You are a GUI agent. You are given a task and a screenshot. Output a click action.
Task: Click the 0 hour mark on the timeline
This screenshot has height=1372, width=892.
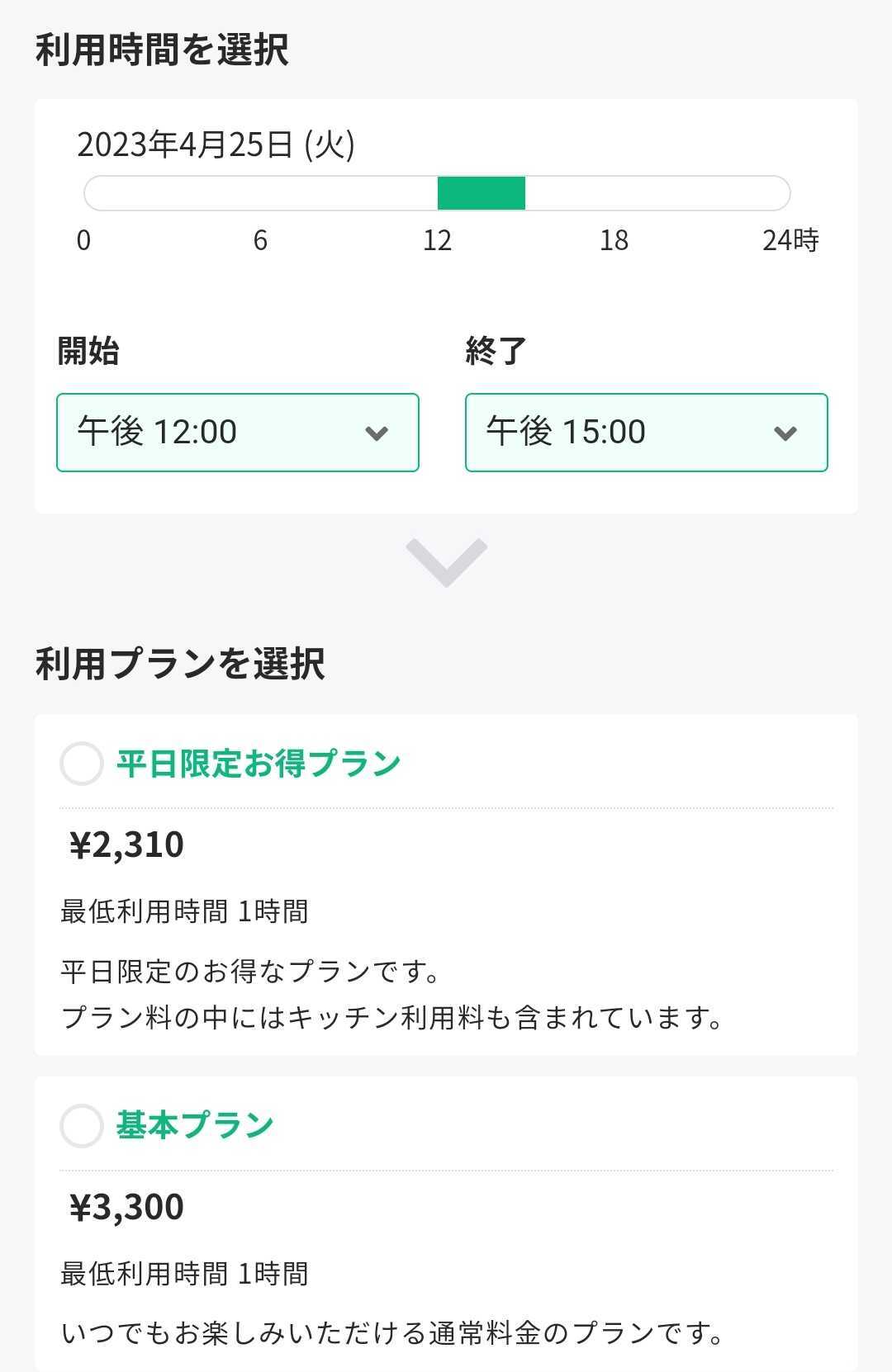[x=83, y=240]
